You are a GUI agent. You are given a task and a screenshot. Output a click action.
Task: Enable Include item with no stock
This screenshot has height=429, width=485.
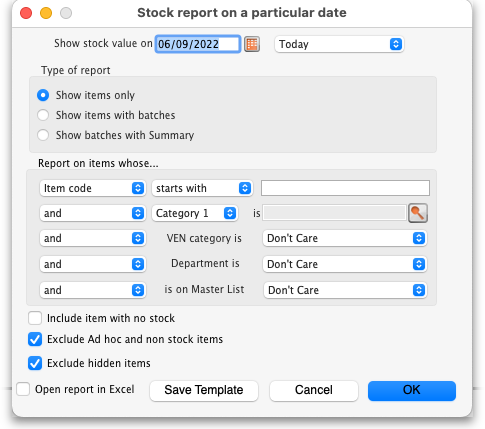tap(35, 318)
